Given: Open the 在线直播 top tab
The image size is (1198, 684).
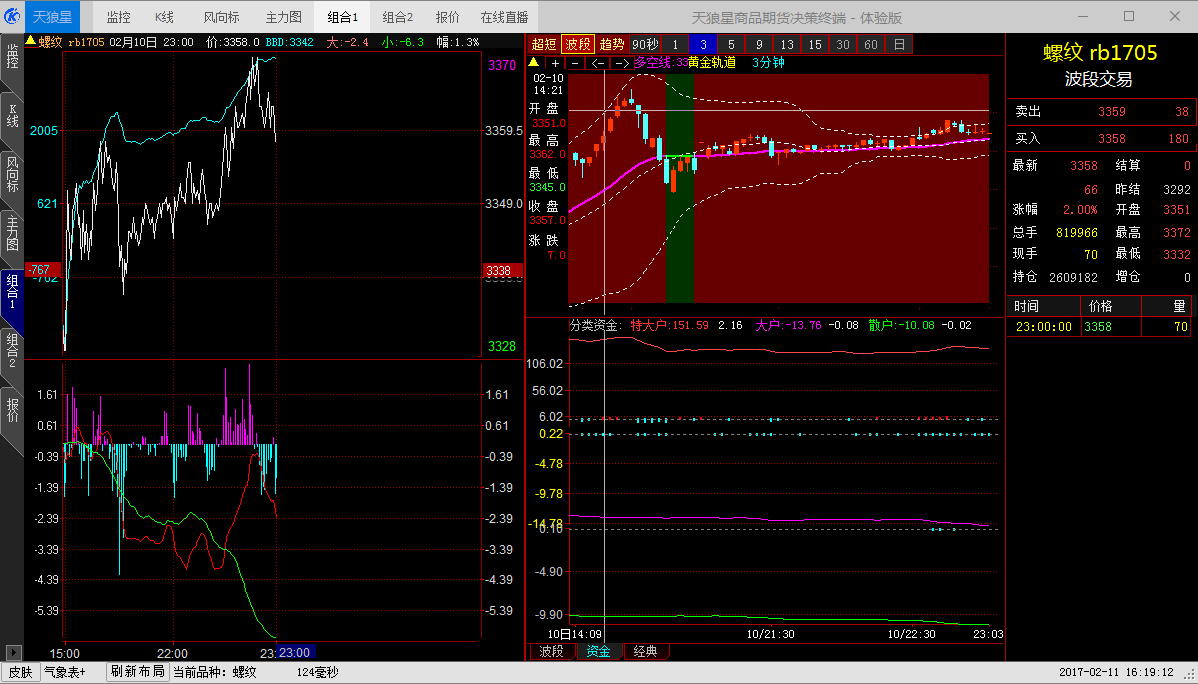Looking at the screenshot, I should (x=505, y=17).
